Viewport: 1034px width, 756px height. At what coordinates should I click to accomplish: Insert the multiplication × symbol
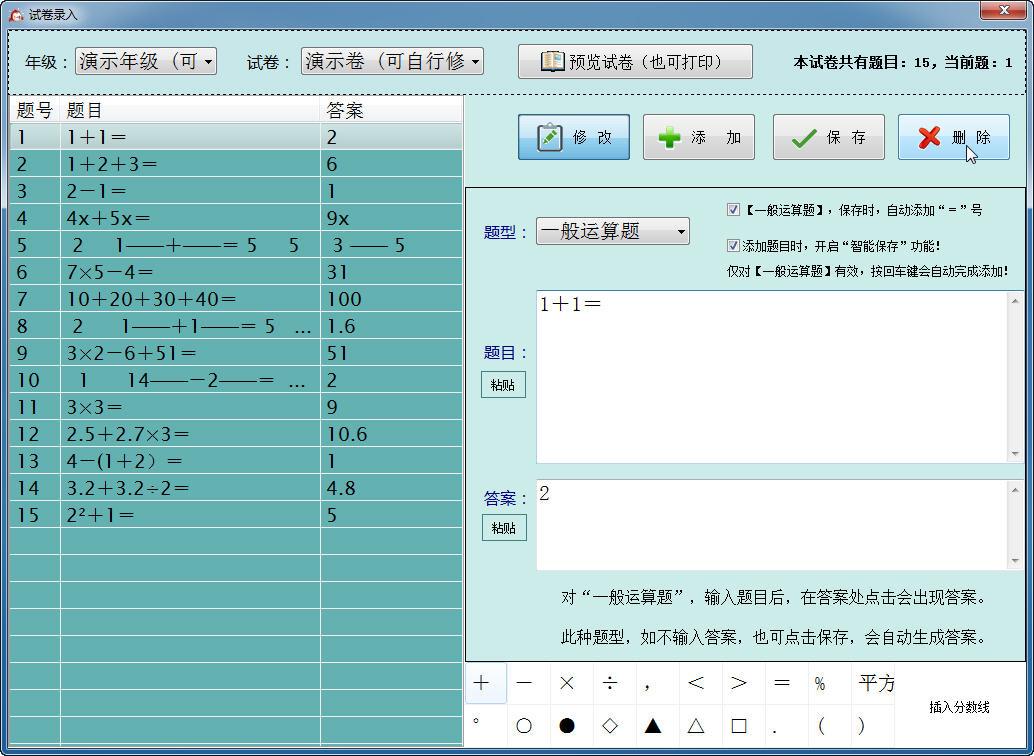(567, 683)
